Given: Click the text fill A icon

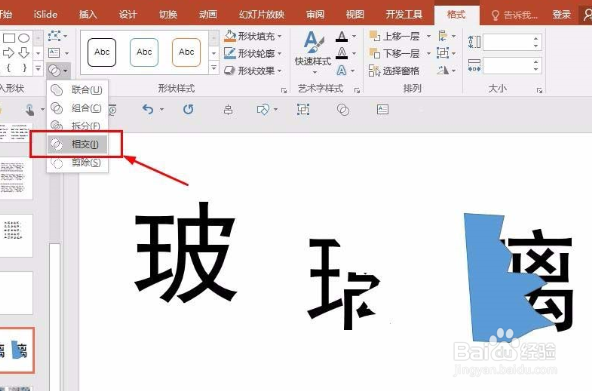Looking at the screenshot, I should pyautogui.click(x=342, y=36).
